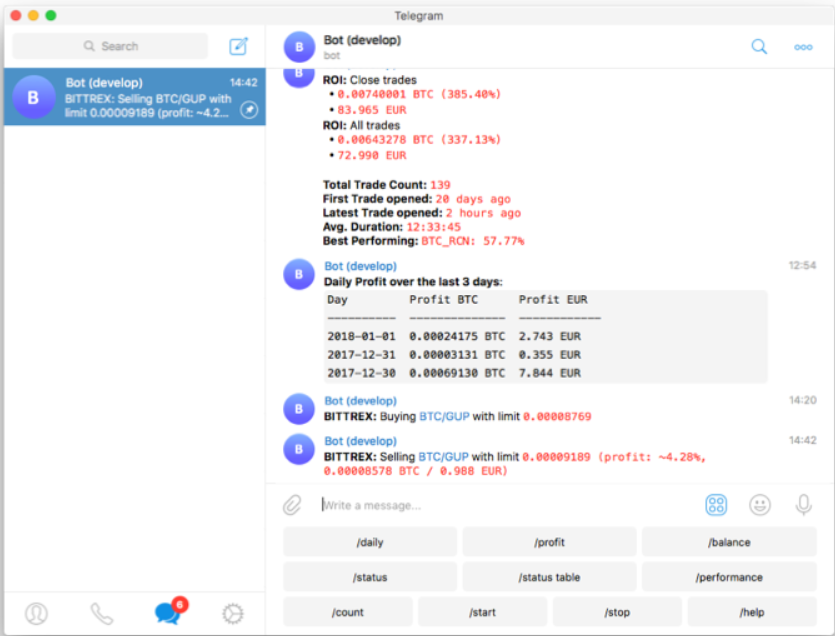Click the Bot (develop) chat header title

[362, 40]
